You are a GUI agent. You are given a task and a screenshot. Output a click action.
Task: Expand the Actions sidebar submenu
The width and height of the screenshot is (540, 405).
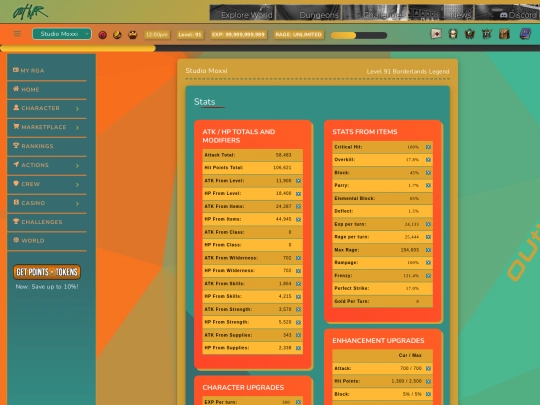click(77, 166)
